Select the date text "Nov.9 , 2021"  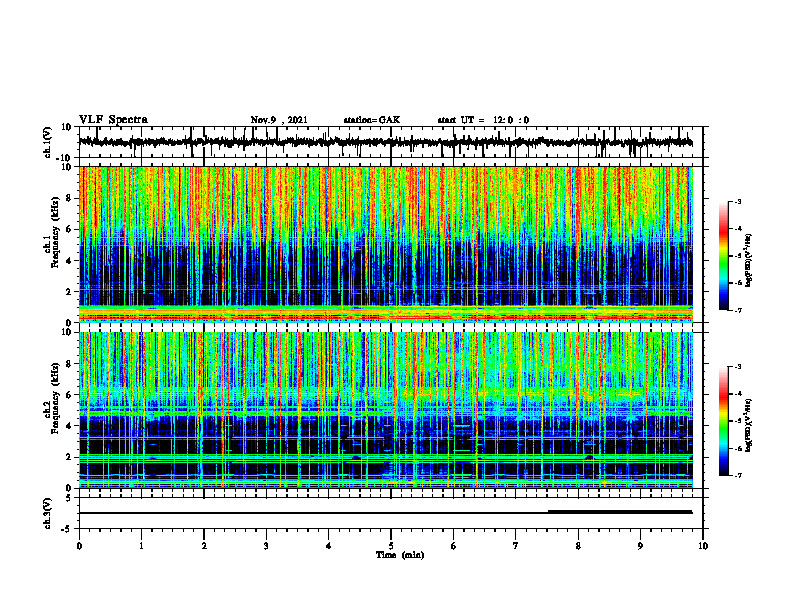coord(279,120)
